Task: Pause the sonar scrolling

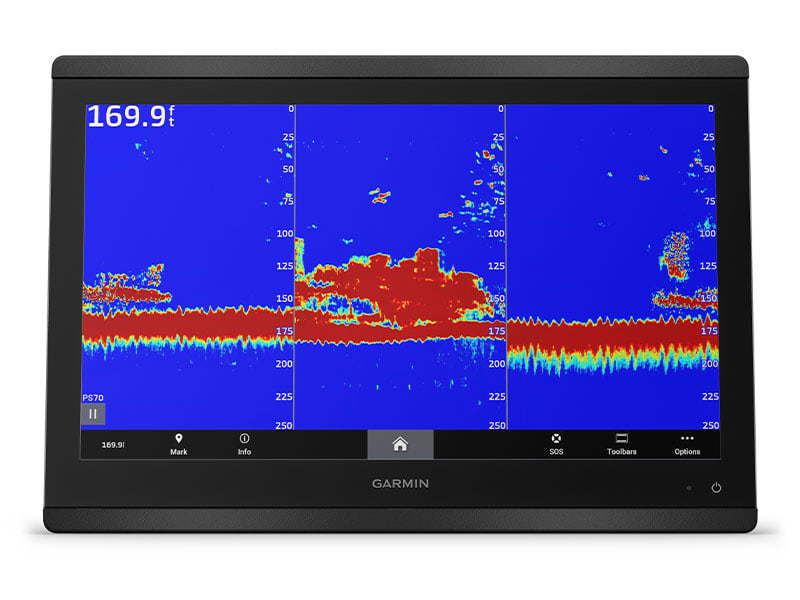Action: [93, 413]
